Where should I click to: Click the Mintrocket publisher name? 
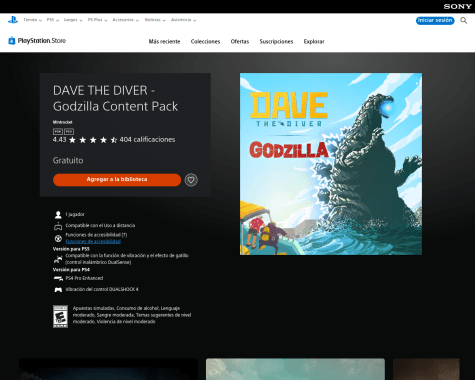click(62, 122)
